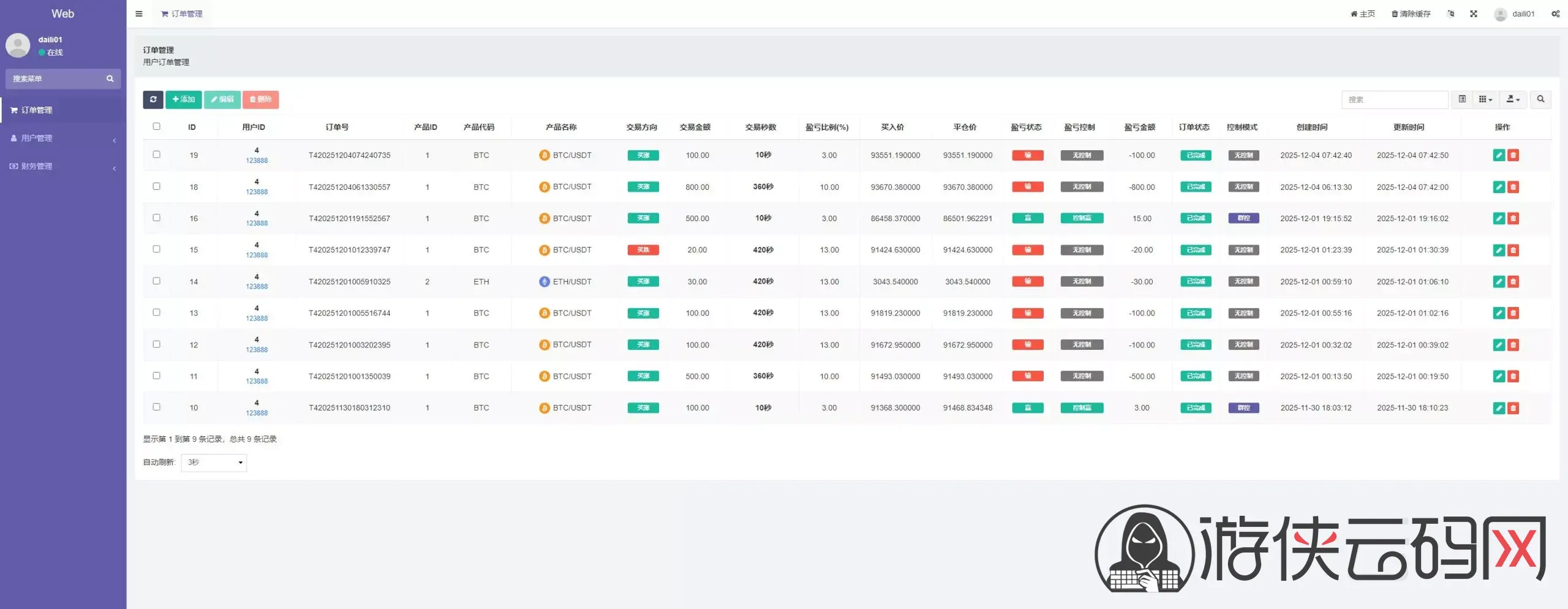Open the columns visibility dropdown
The width and height of the screenshot is (1568, 609).
pyautogui.click(x=1485, y=99)
